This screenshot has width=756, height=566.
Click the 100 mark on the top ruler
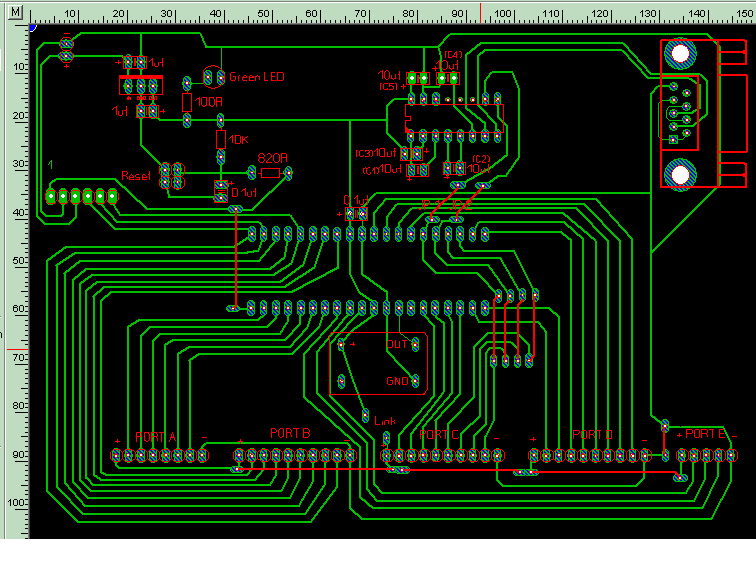click(x=502, y=13)
